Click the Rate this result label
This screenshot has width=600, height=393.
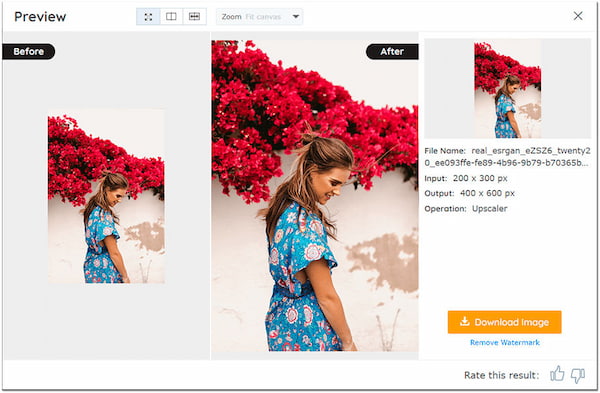[x=501, y=375]
